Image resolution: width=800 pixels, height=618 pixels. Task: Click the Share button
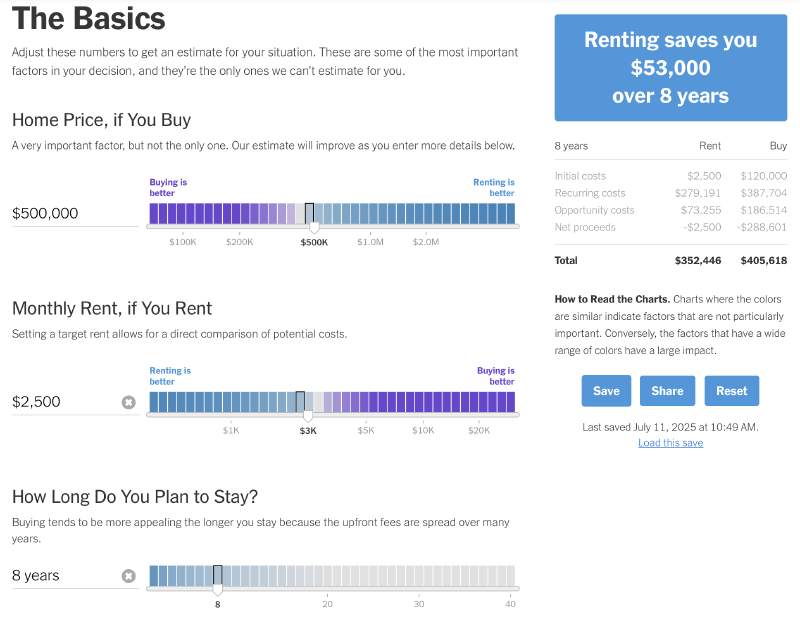(667, 390)
